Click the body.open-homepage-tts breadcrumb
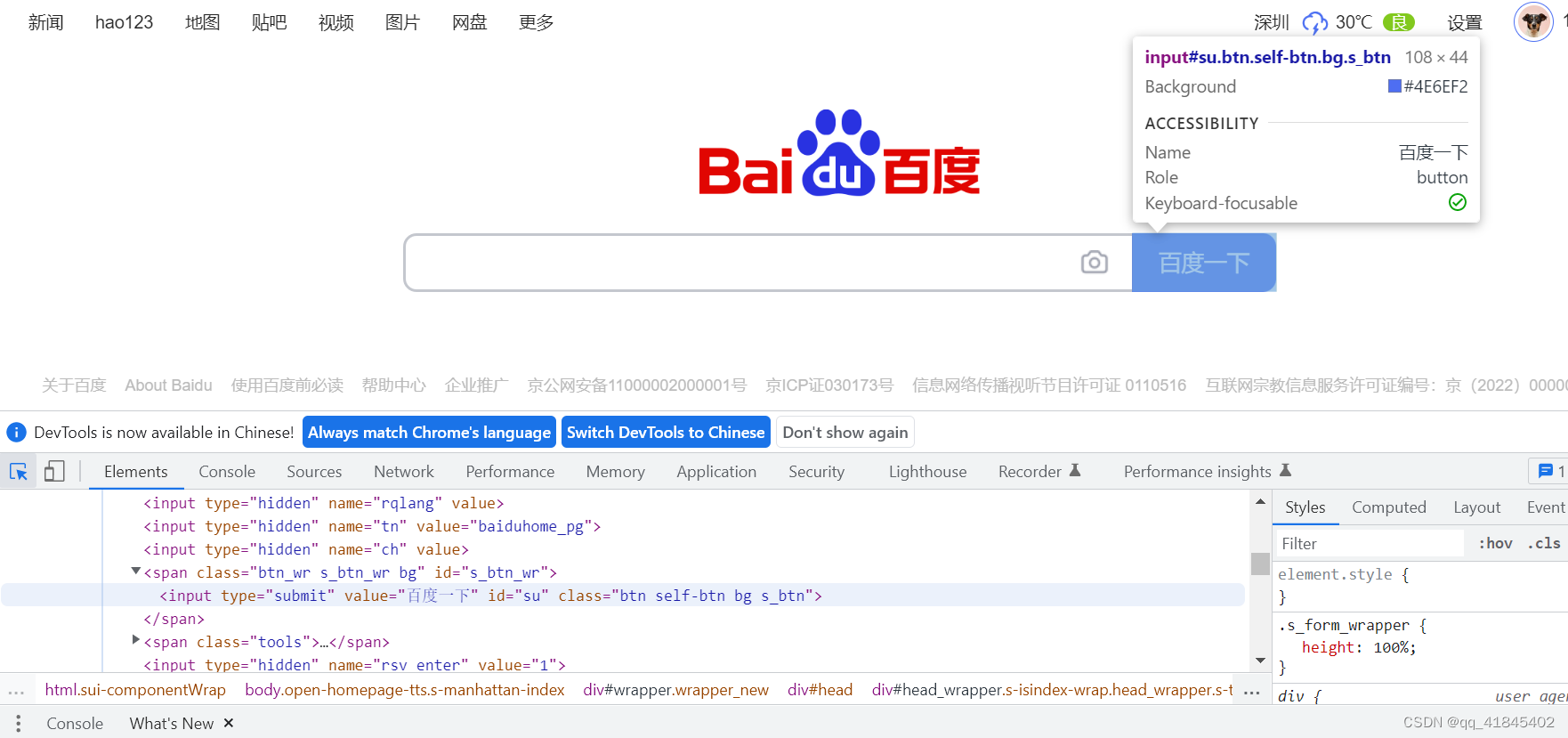The image size is (1568, 738). 405,690
